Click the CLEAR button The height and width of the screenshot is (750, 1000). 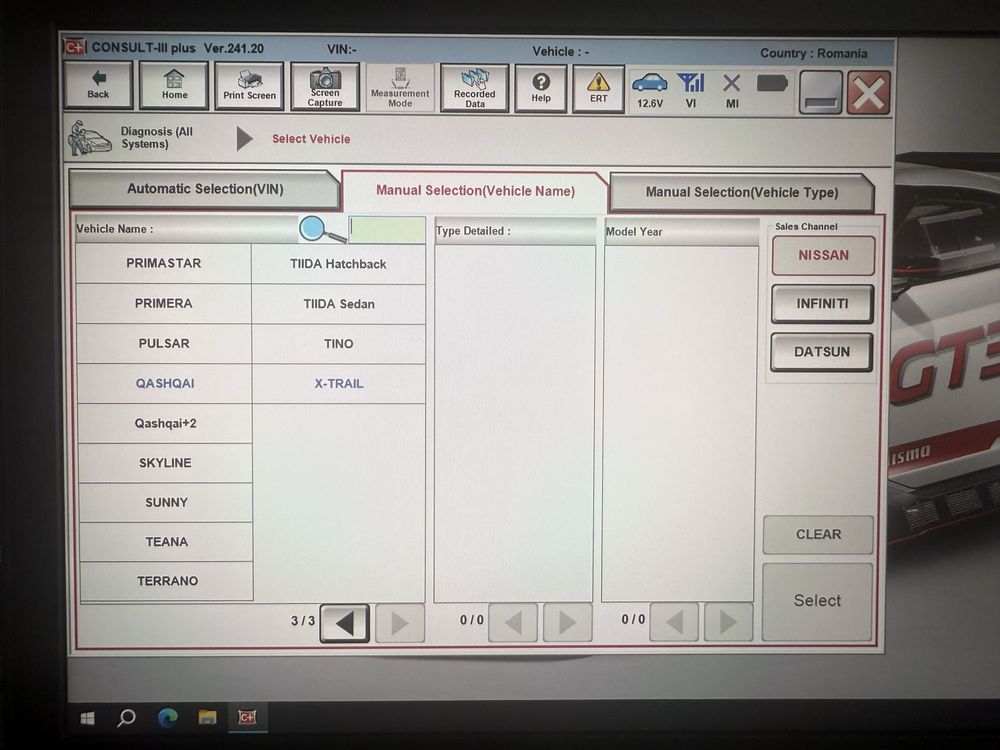pyautogui.click(x=818, y=534)
